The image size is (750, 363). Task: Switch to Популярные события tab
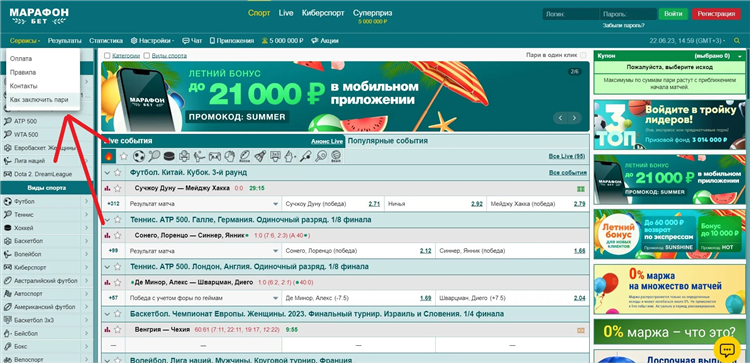387,141
